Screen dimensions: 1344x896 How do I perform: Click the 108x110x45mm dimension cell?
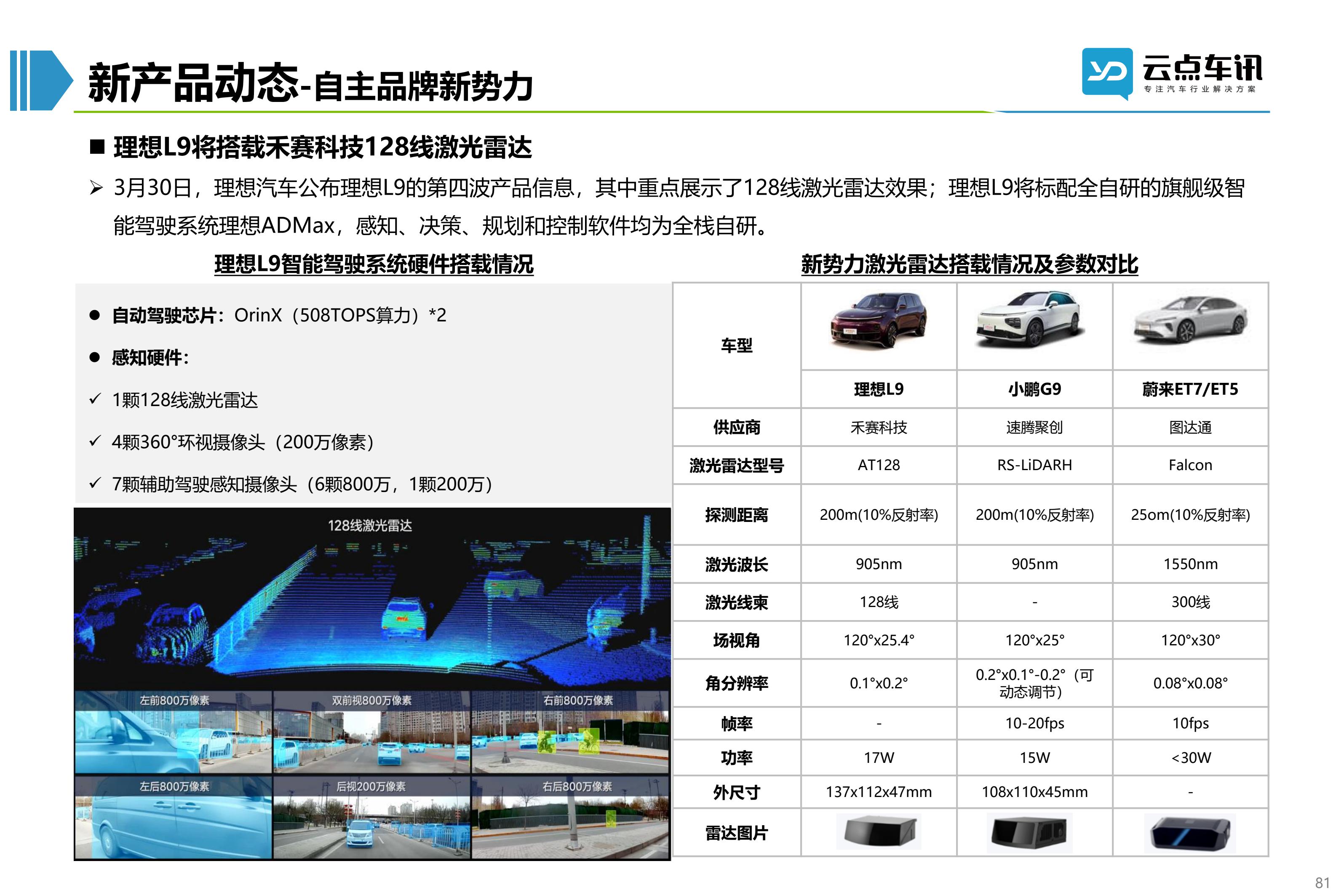point(1034,792)
